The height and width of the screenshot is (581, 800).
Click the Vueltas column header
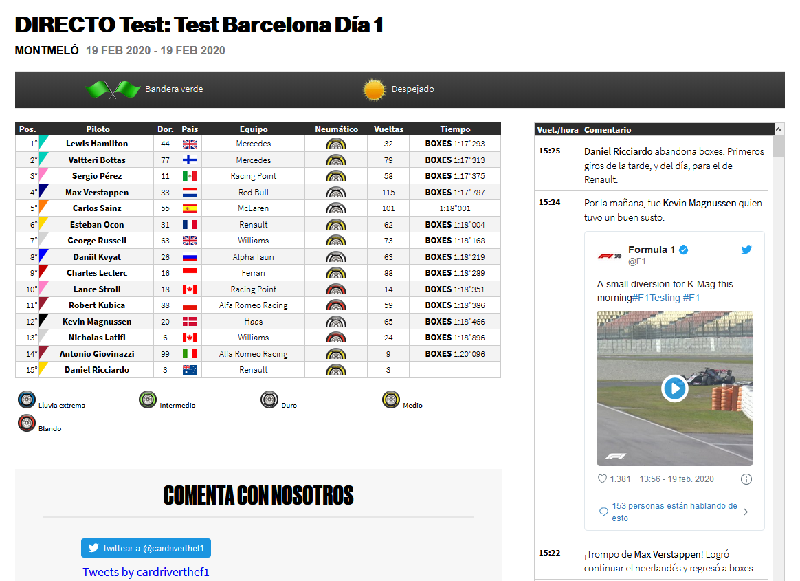[388, 129]
